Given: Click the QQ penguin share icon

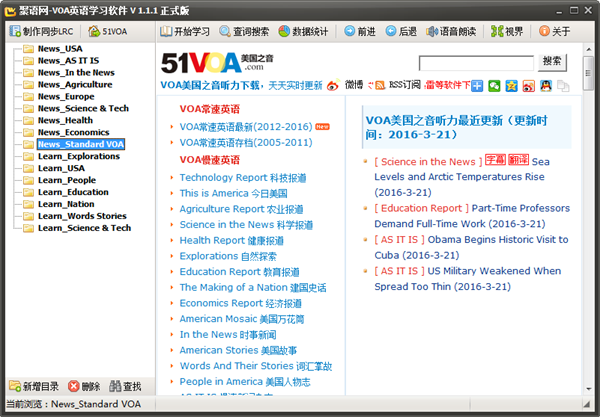Looking at the screenshot, I should coord(546,86).
